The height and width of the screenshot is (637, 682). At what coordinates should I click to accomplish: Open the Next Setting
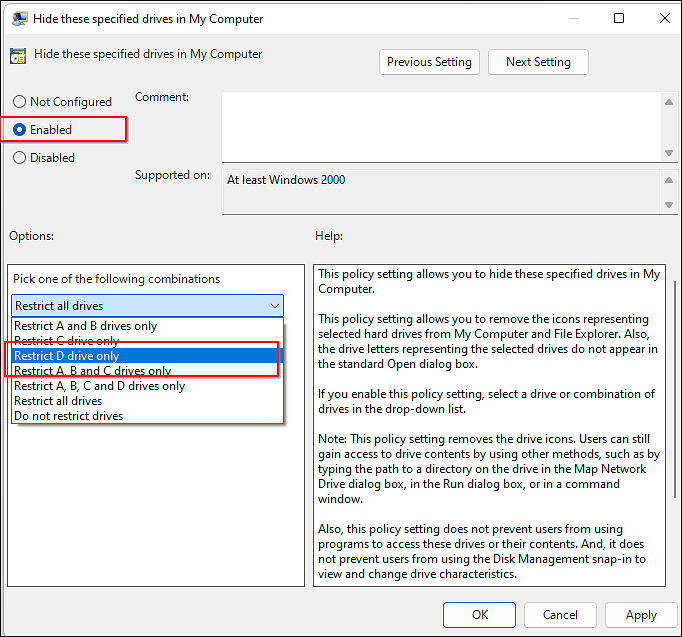point(538,62)
